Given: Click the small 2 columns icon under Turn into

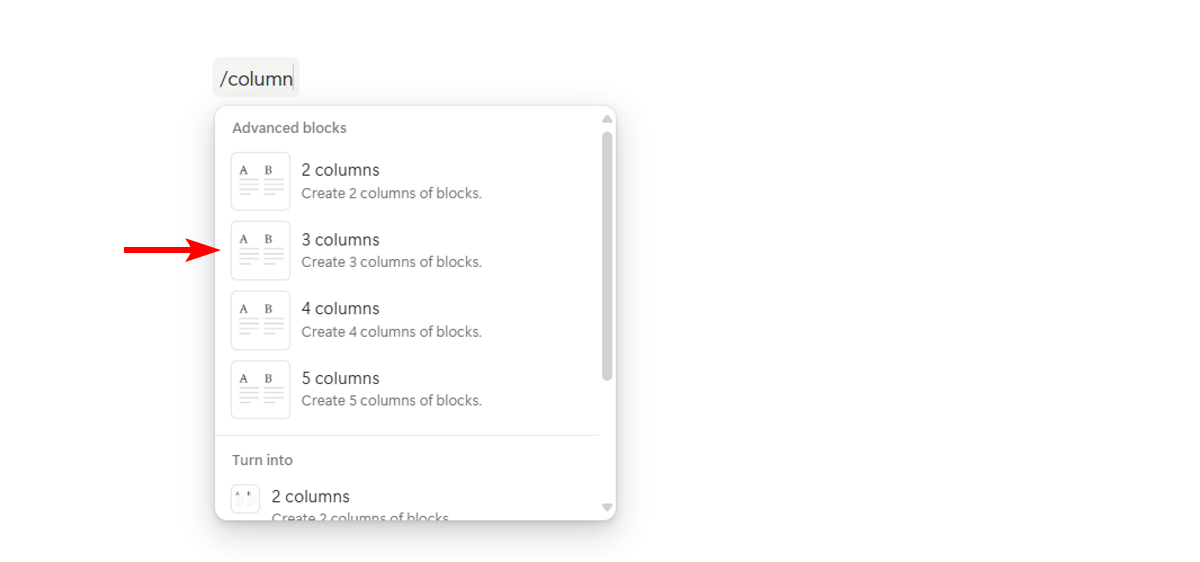Looking at the screenshot, I should (x=245, y=499).
